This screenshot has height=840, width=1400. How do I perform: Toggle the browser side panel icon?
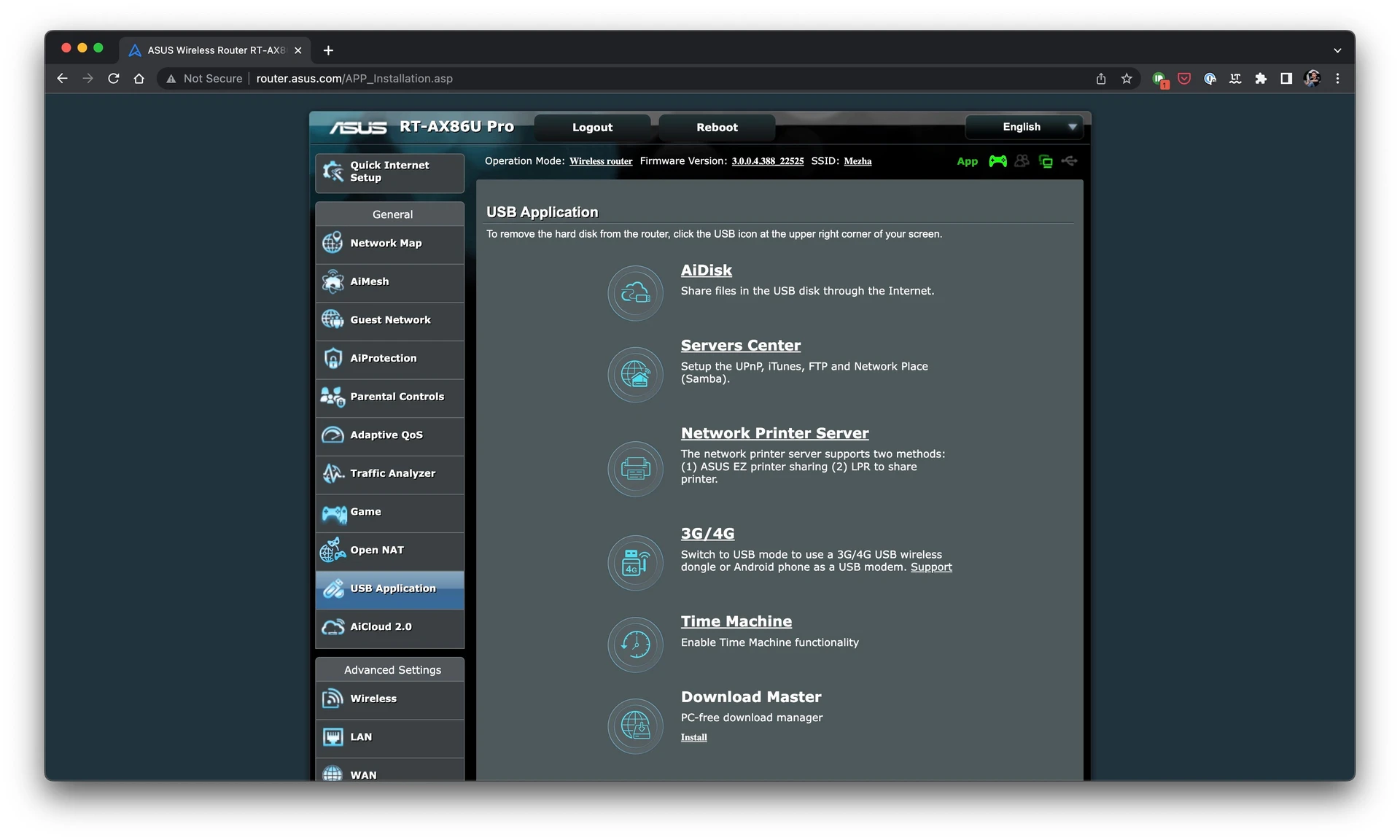coord(1286,79)
